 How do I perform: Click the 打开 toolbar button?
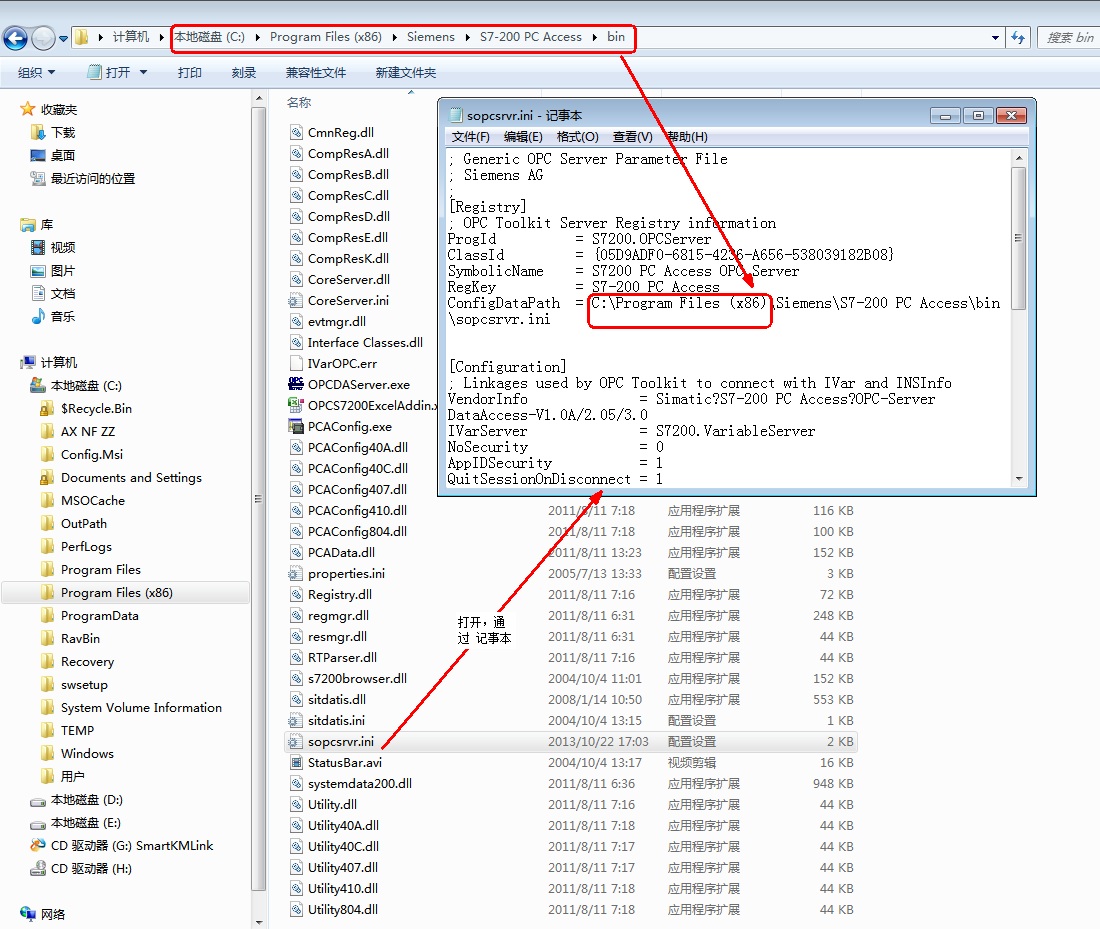click(x=109, y=72)
